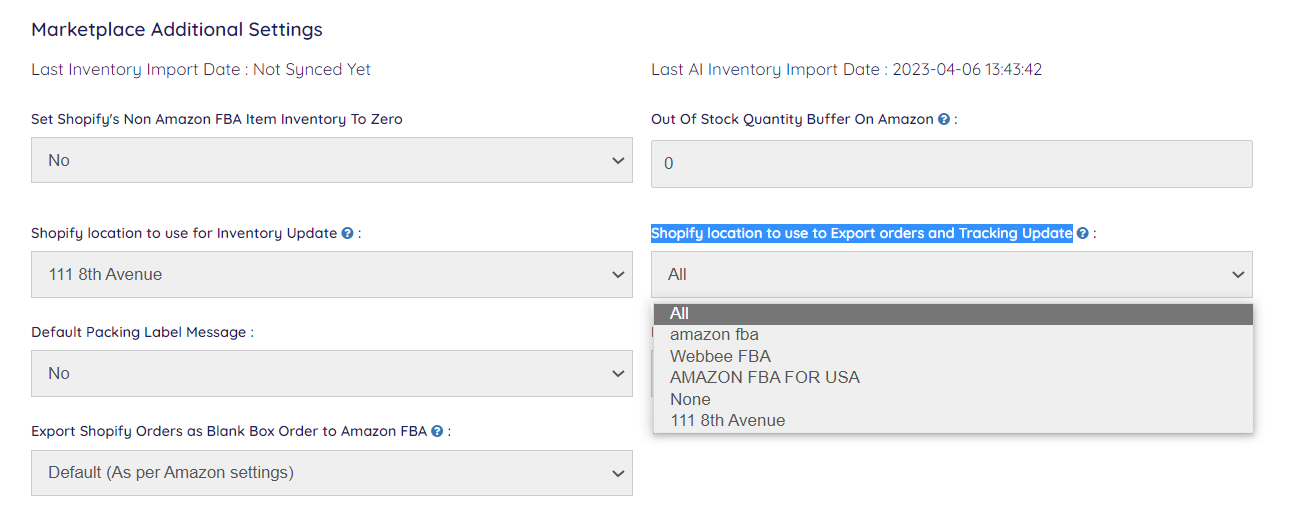Click help icon next to Blank Box Order label

pyautogui.click(x=437, y=431)
